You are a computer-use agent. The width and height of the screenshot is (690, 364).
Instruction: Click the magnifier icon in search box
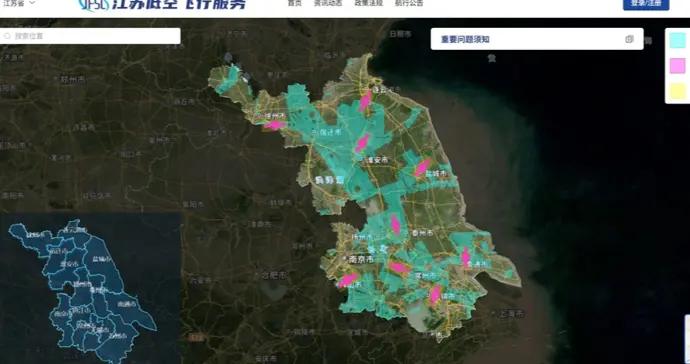(7, 36)
